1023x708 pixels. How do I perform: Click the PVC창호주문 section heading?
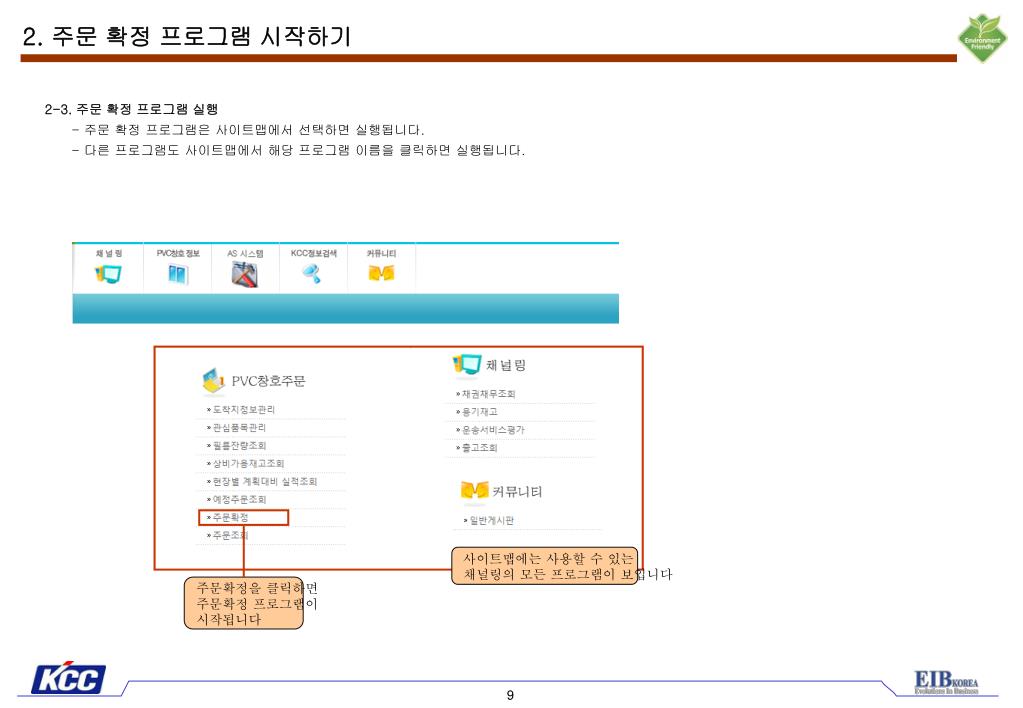point(268,381)
